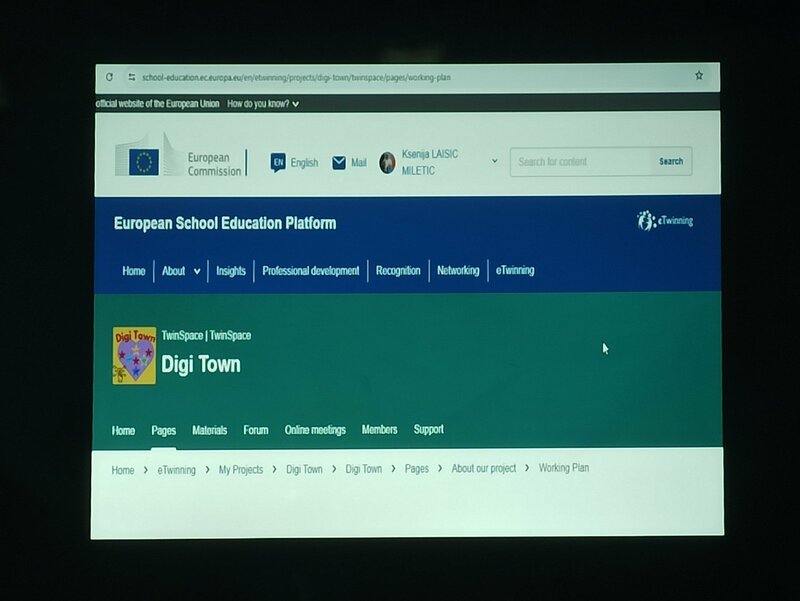This screenshot has height=601, width=800.
Task: Open Ksenija LAISIC MILETIC account name
Action: point(430,162)
